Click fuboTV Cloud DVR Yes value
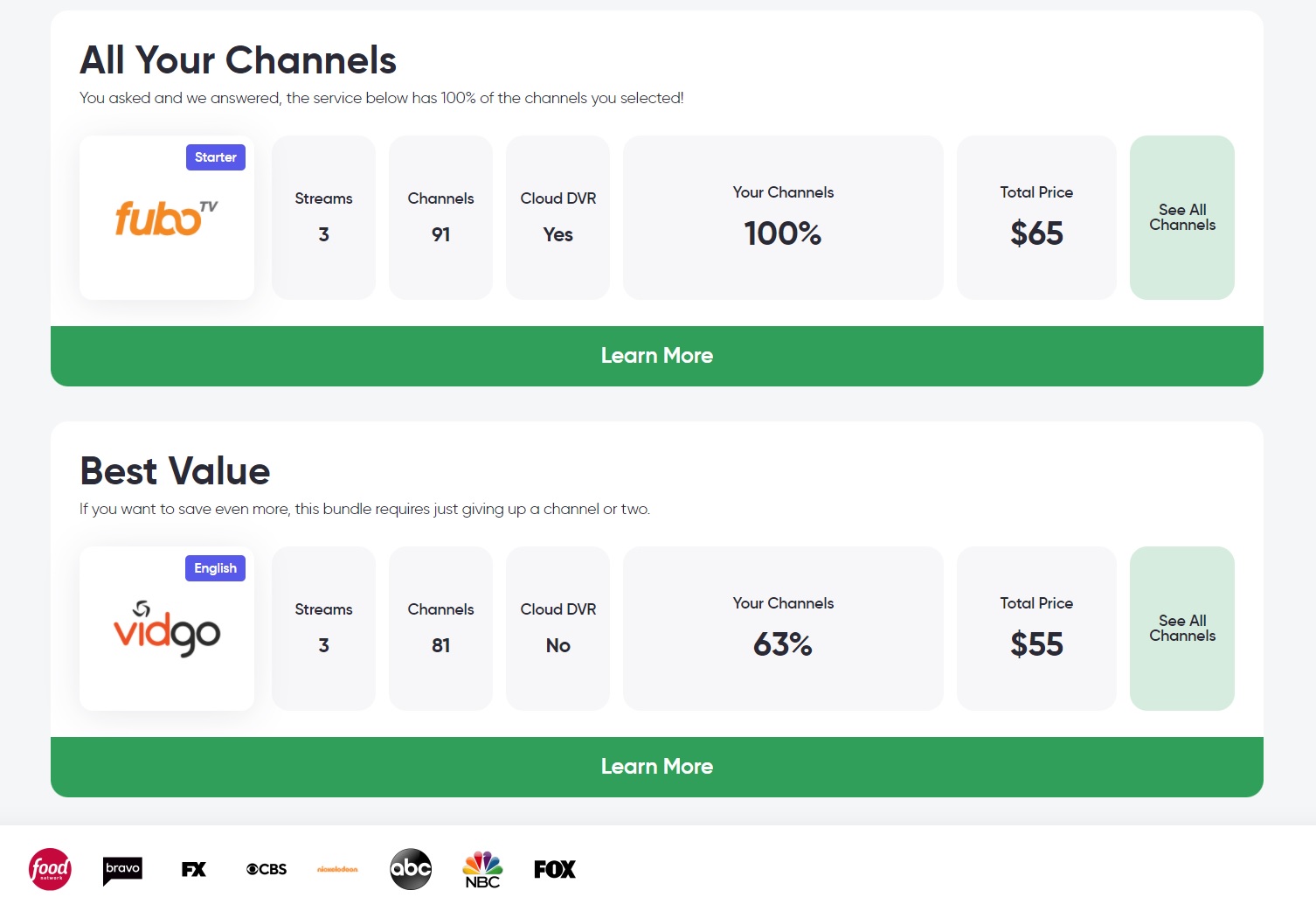1316x911 pixels. [558, 234]
